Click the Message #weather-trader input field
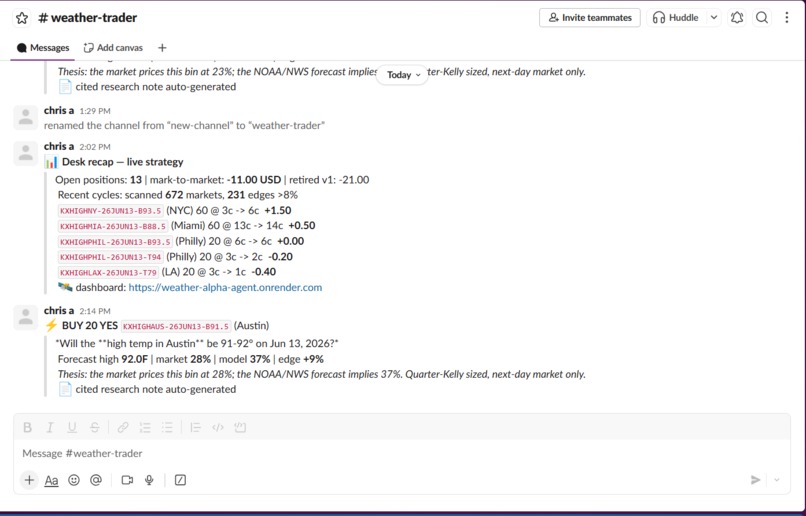This screenshot has height=516, width=806. click(x=401, y=453)
